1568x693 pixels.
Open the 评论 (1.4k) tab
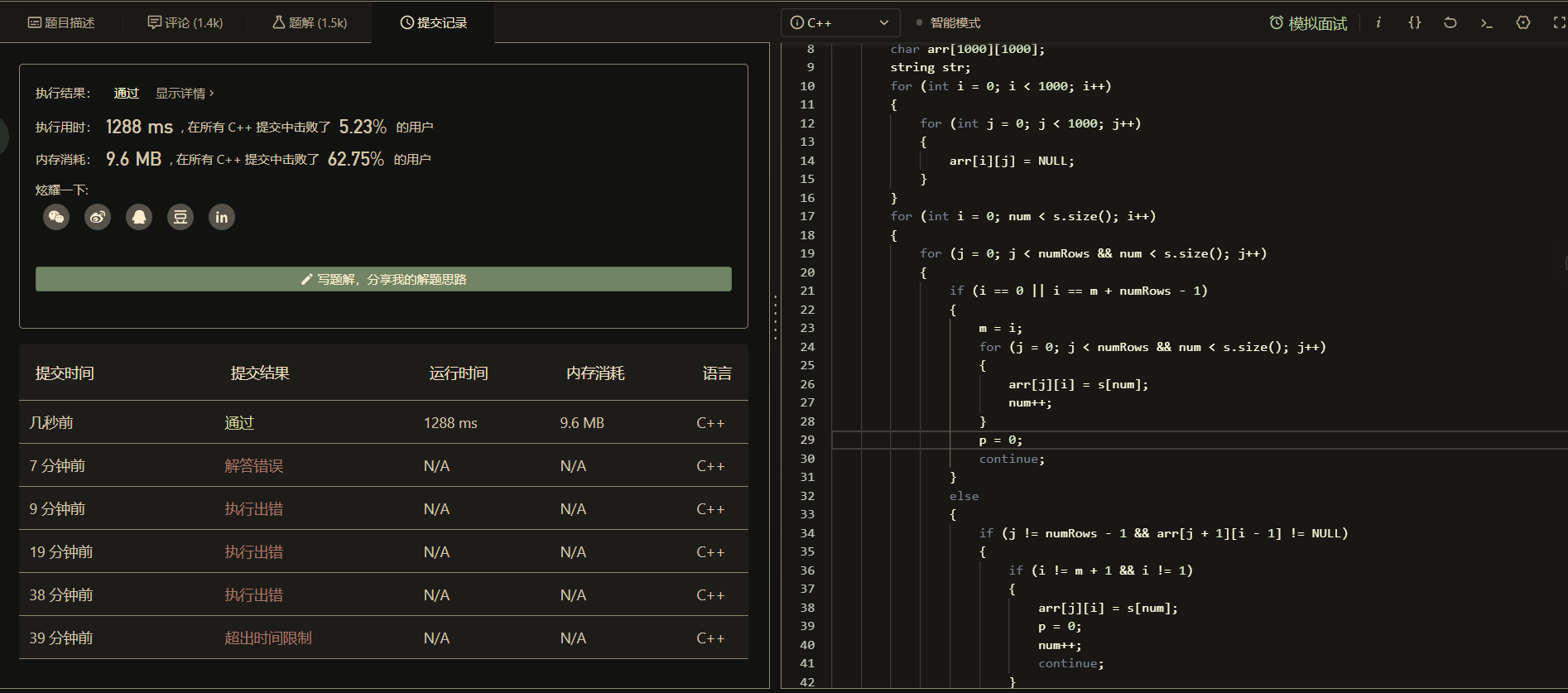pyautogui.click(x=185, y=22)
